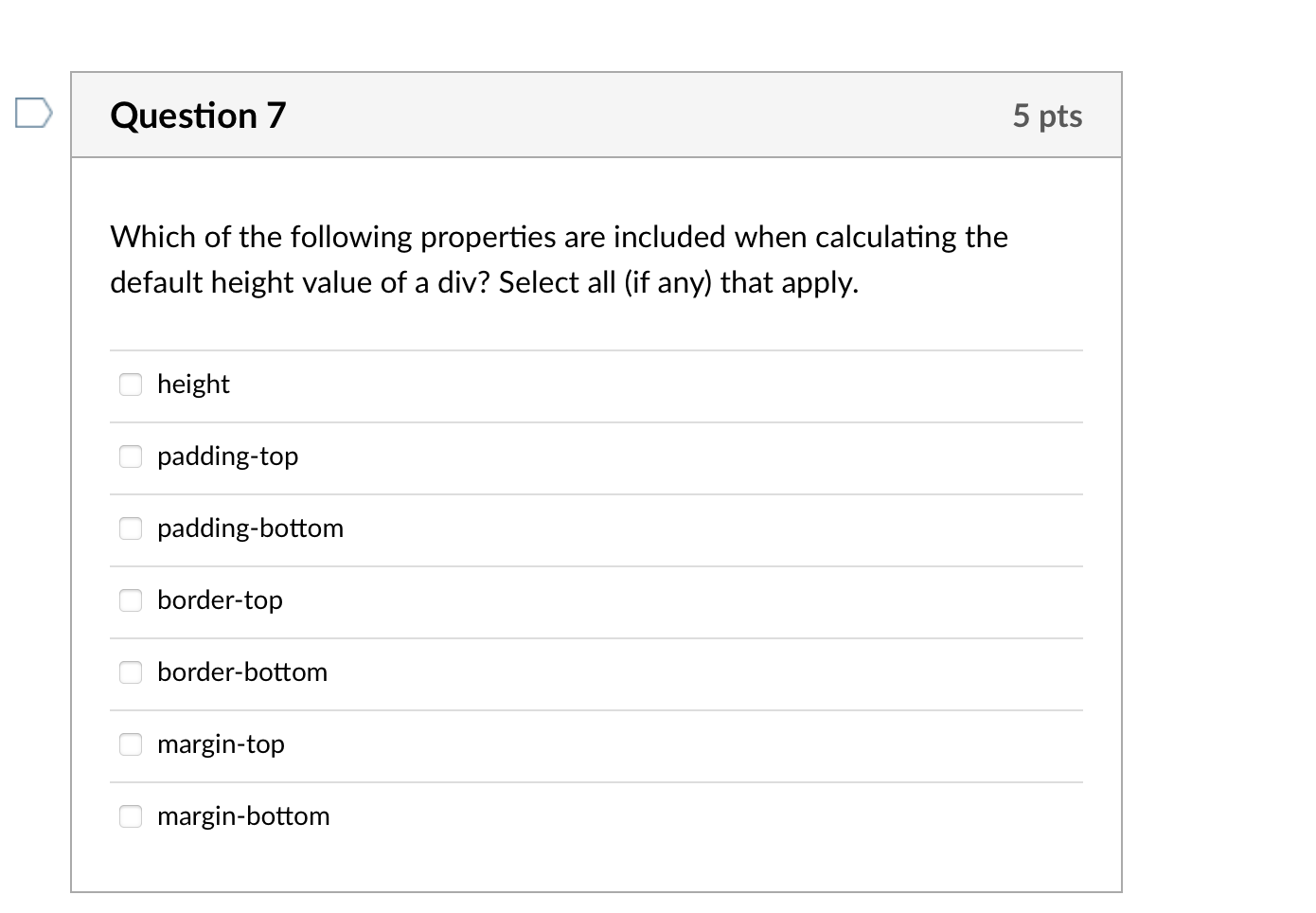Click the question prompt text

tap(559, 259)
